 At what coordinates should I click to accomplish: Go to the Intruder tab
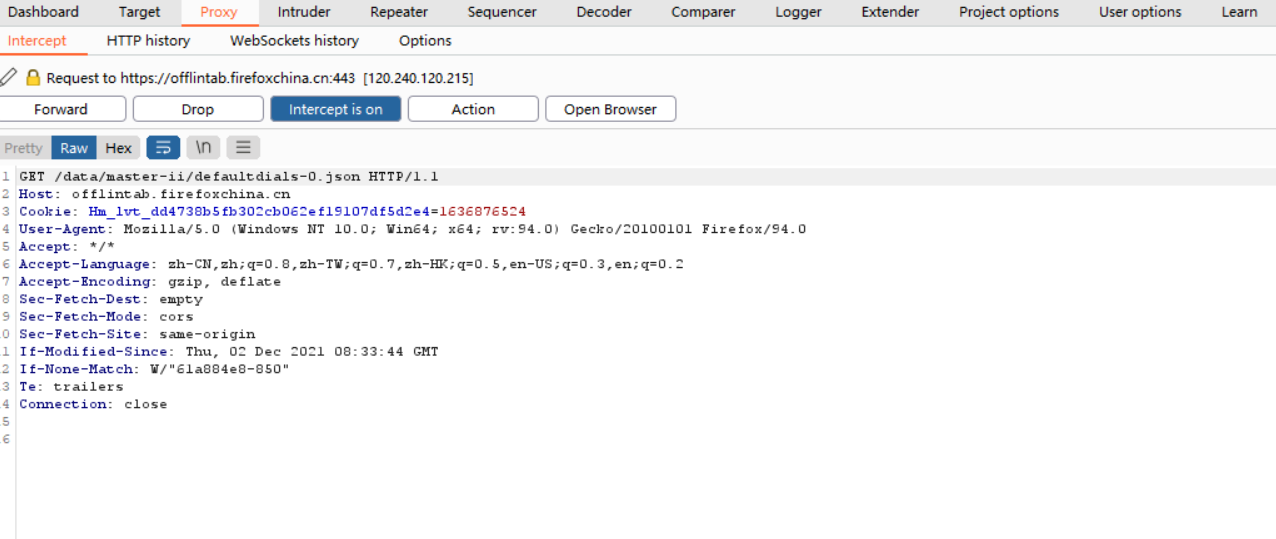(x=304, y=12)
